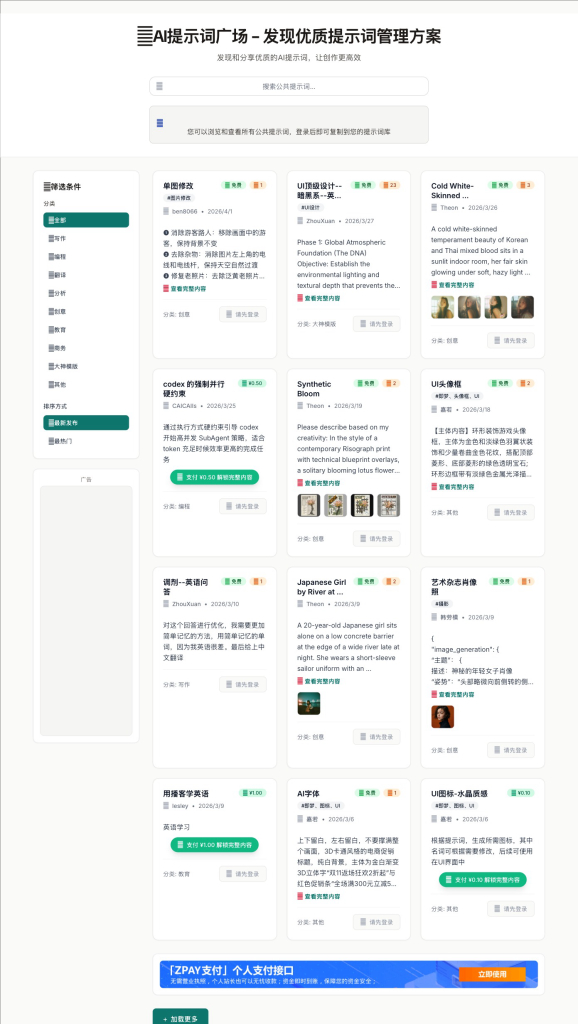Open first thumbnail in Synthetic Bloom card

[x=309, y=505]
